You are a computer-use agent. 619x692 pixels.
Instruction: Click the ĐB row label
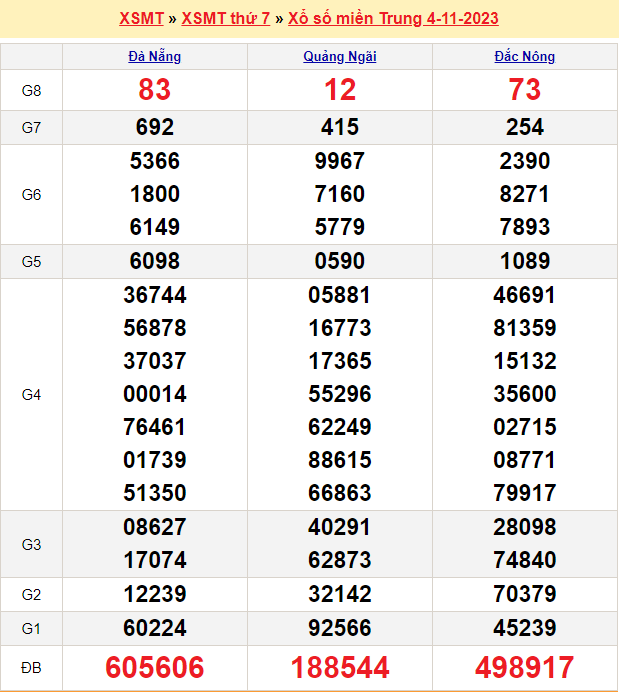point(31,667)
